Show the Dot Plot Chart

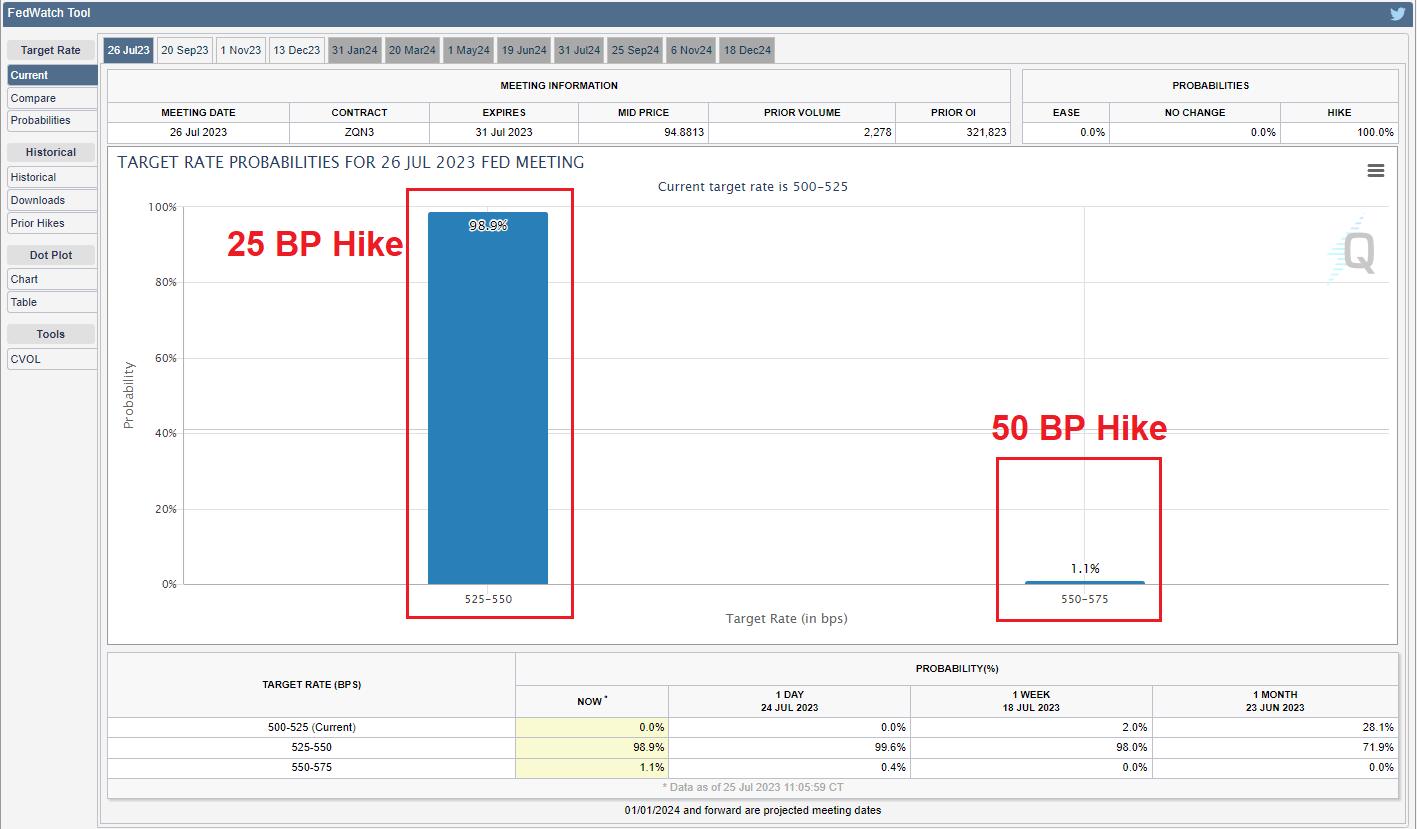tap(52, 279)
